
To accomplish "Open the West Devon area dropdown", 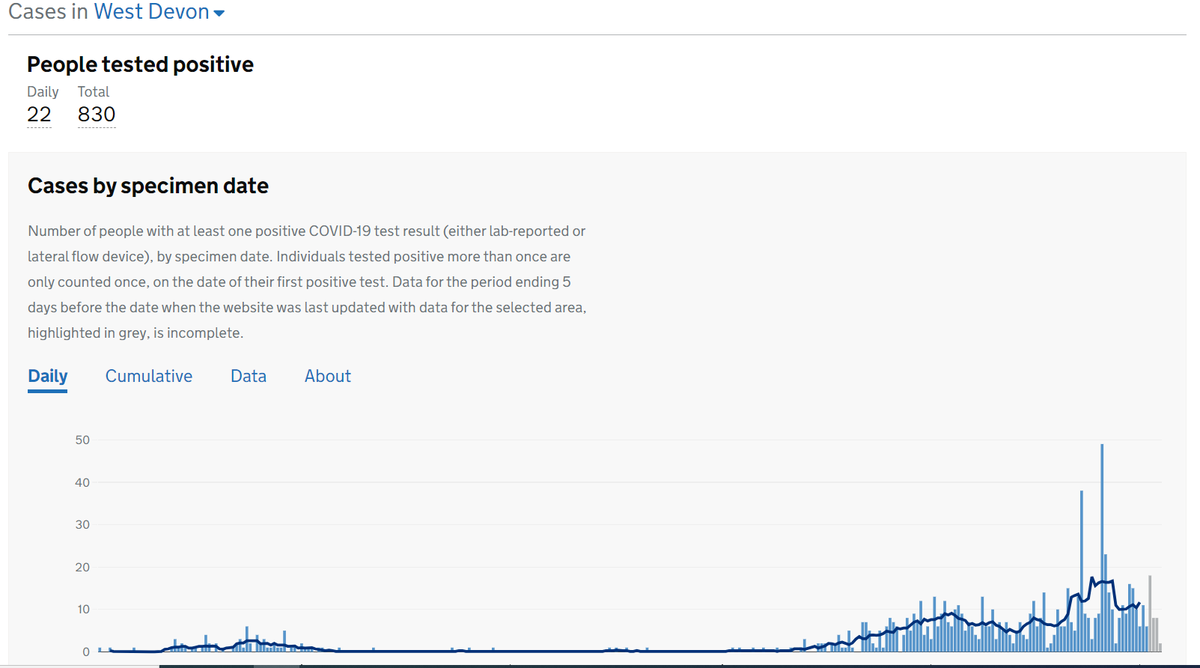I will 159,12.
